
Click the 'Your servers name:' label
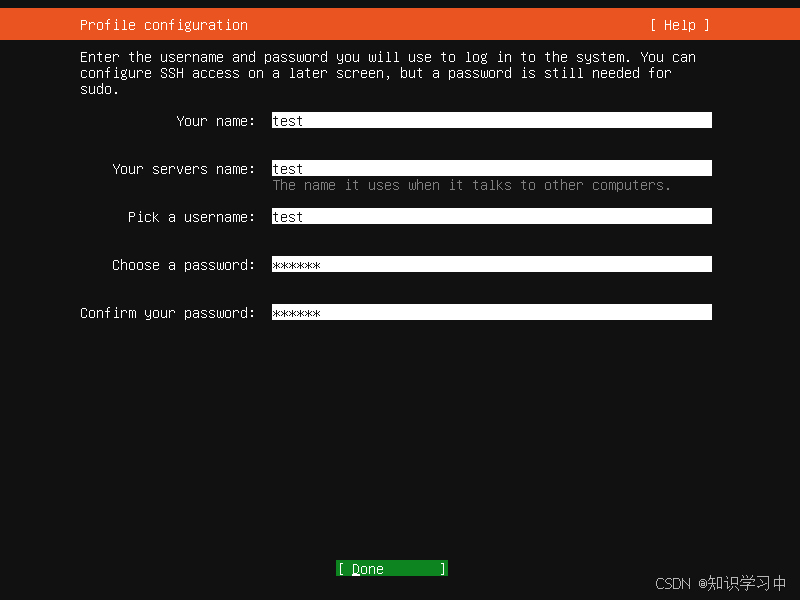pos(184,169)
